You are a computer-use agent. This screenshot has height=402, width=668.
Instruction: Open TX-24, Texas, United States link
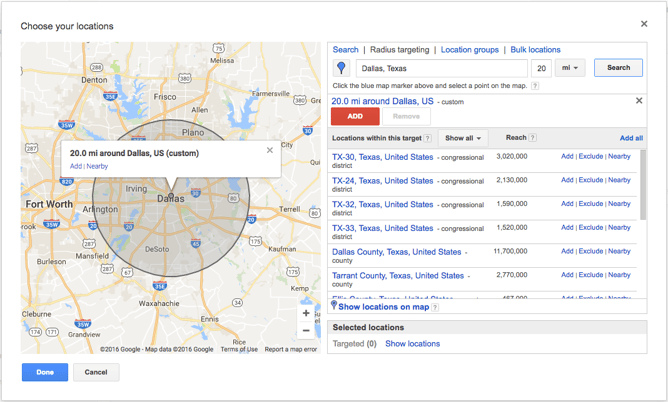click(x=383, y=181)
